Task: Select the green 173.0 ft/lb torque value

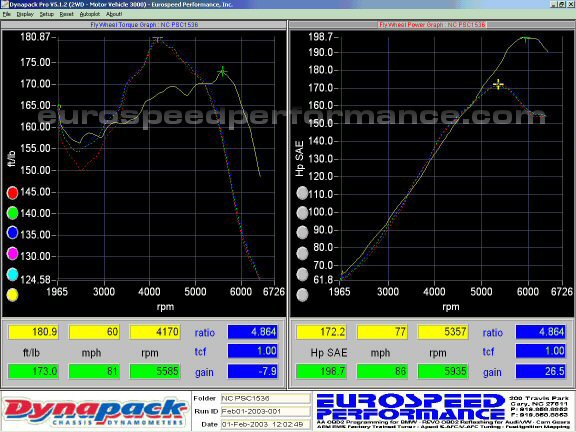Action: pos(33,371)
